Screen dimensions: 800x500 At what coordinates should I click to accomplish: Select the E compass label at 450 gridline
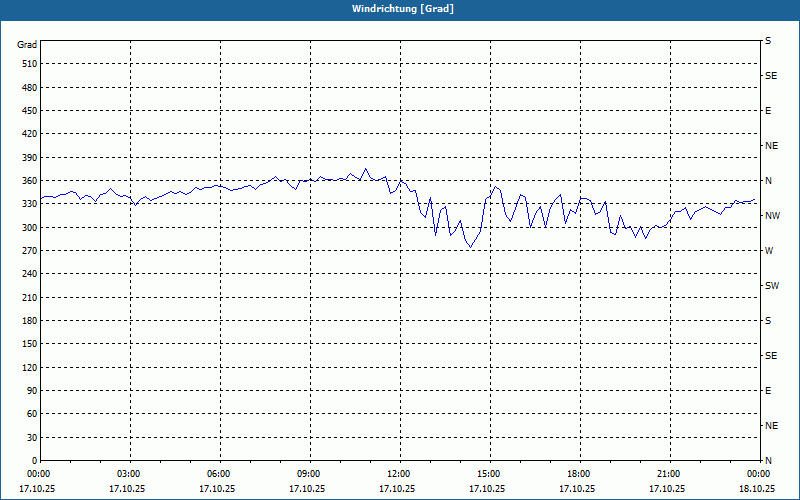point(768,111)
